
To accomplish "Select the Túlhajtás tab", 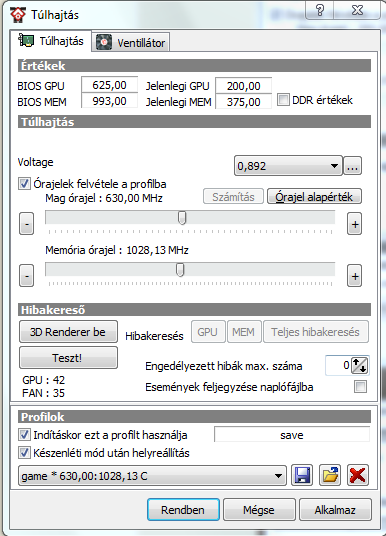I will coord(51,41).
